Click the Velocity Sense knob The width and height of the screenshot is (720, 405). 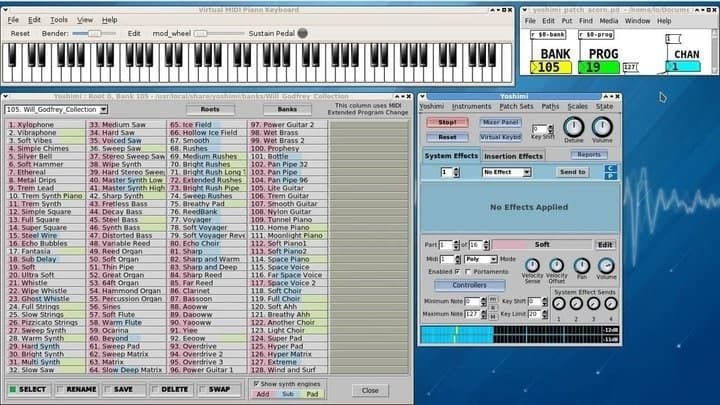[532, 265]
